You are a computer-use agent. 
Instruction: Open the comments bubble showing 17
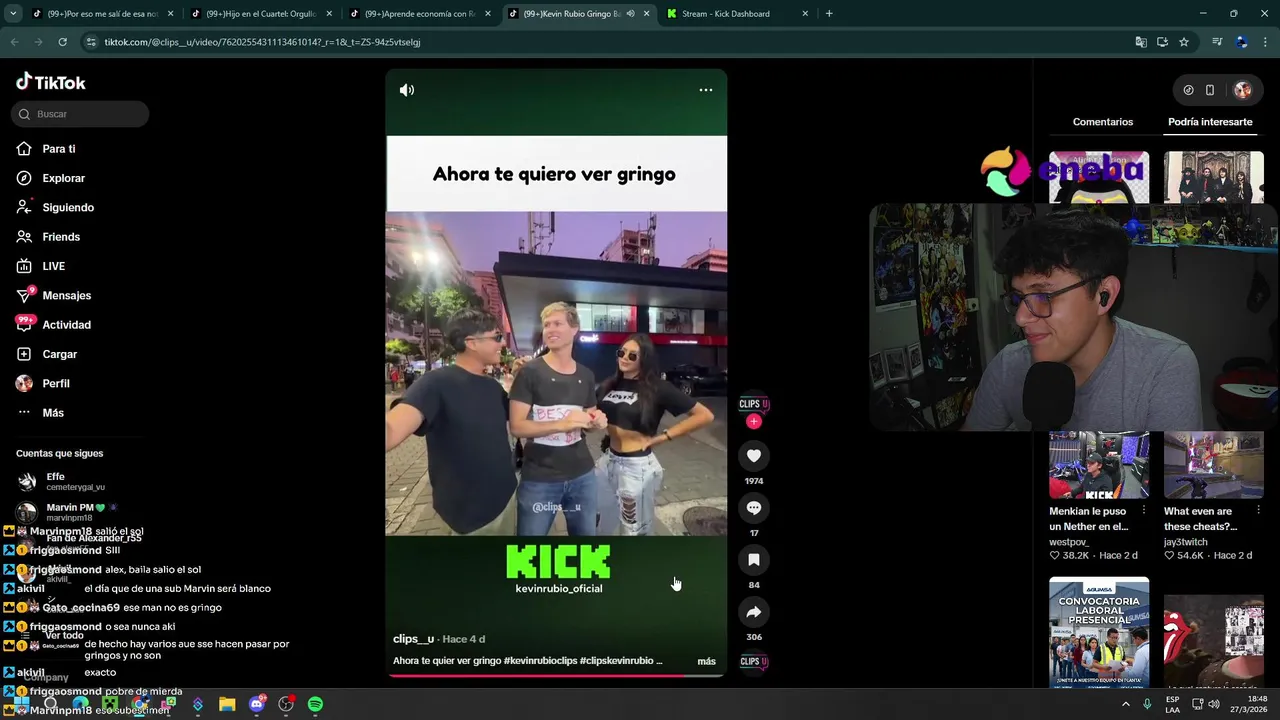[754, 508]
